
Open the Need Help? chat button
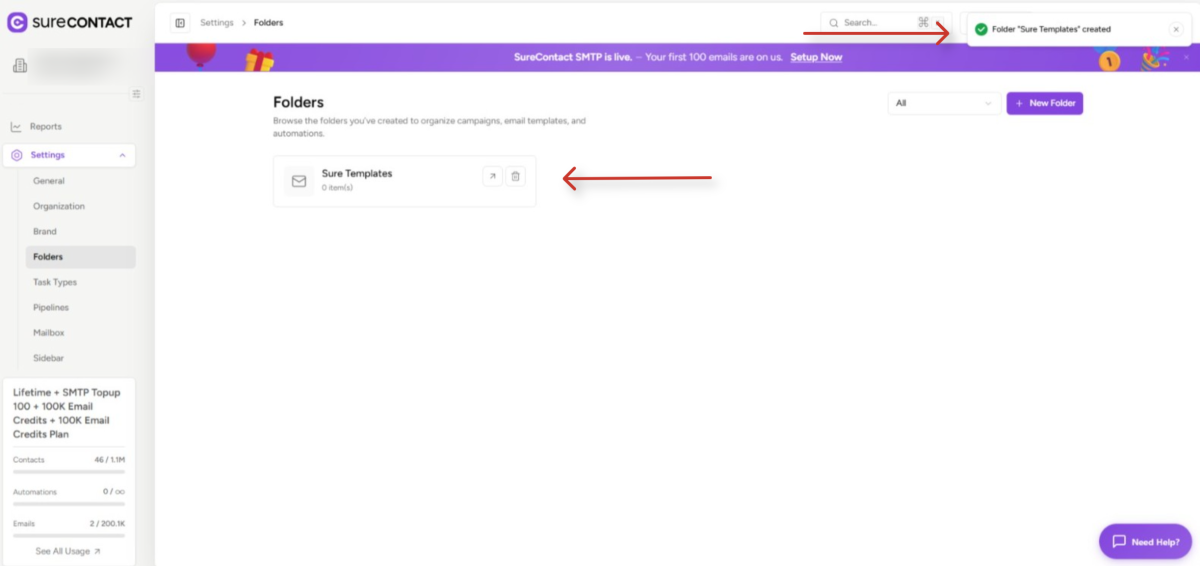[1145, 541]
